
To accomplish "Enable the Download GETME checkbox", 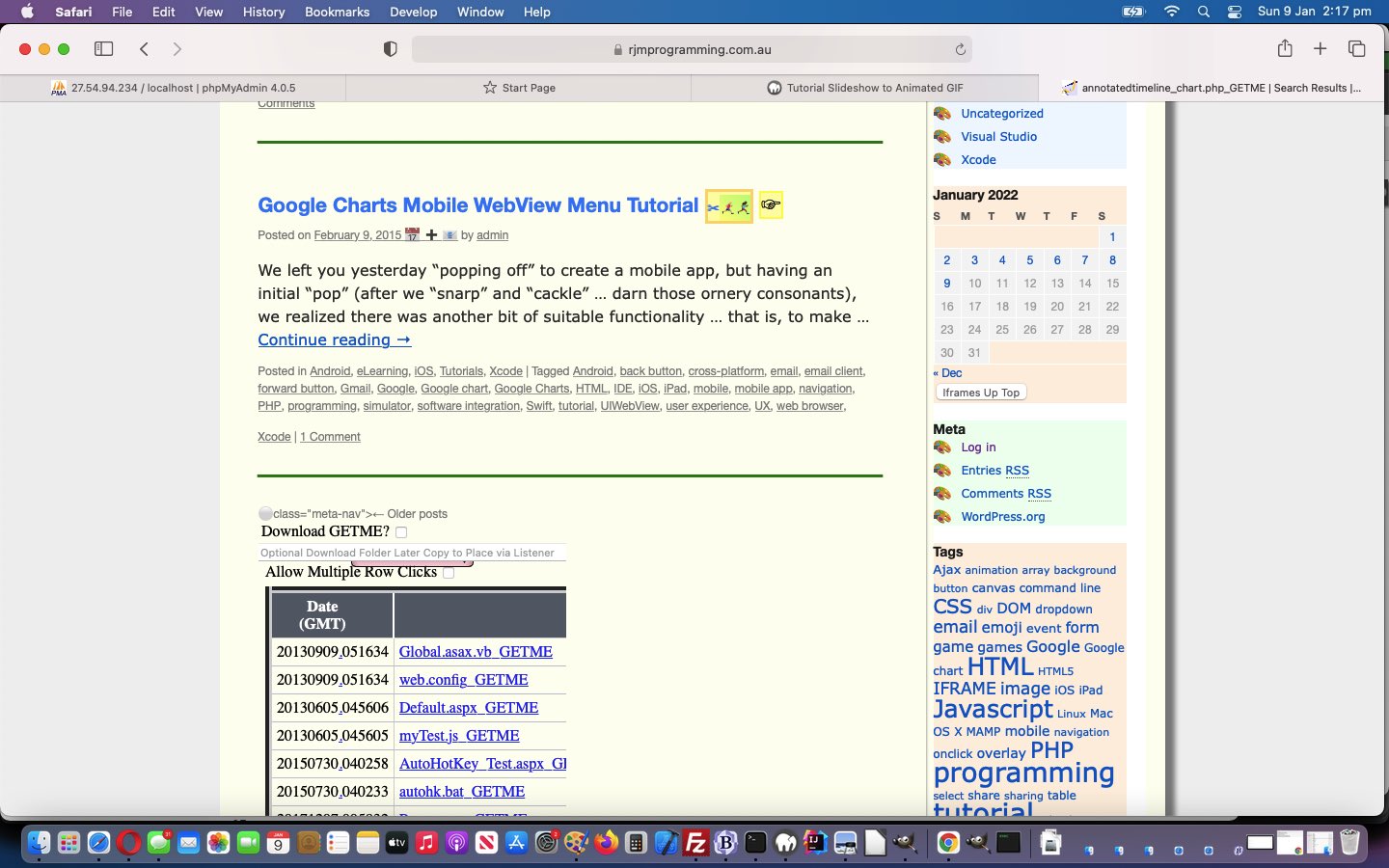I will tap(401, 532).
